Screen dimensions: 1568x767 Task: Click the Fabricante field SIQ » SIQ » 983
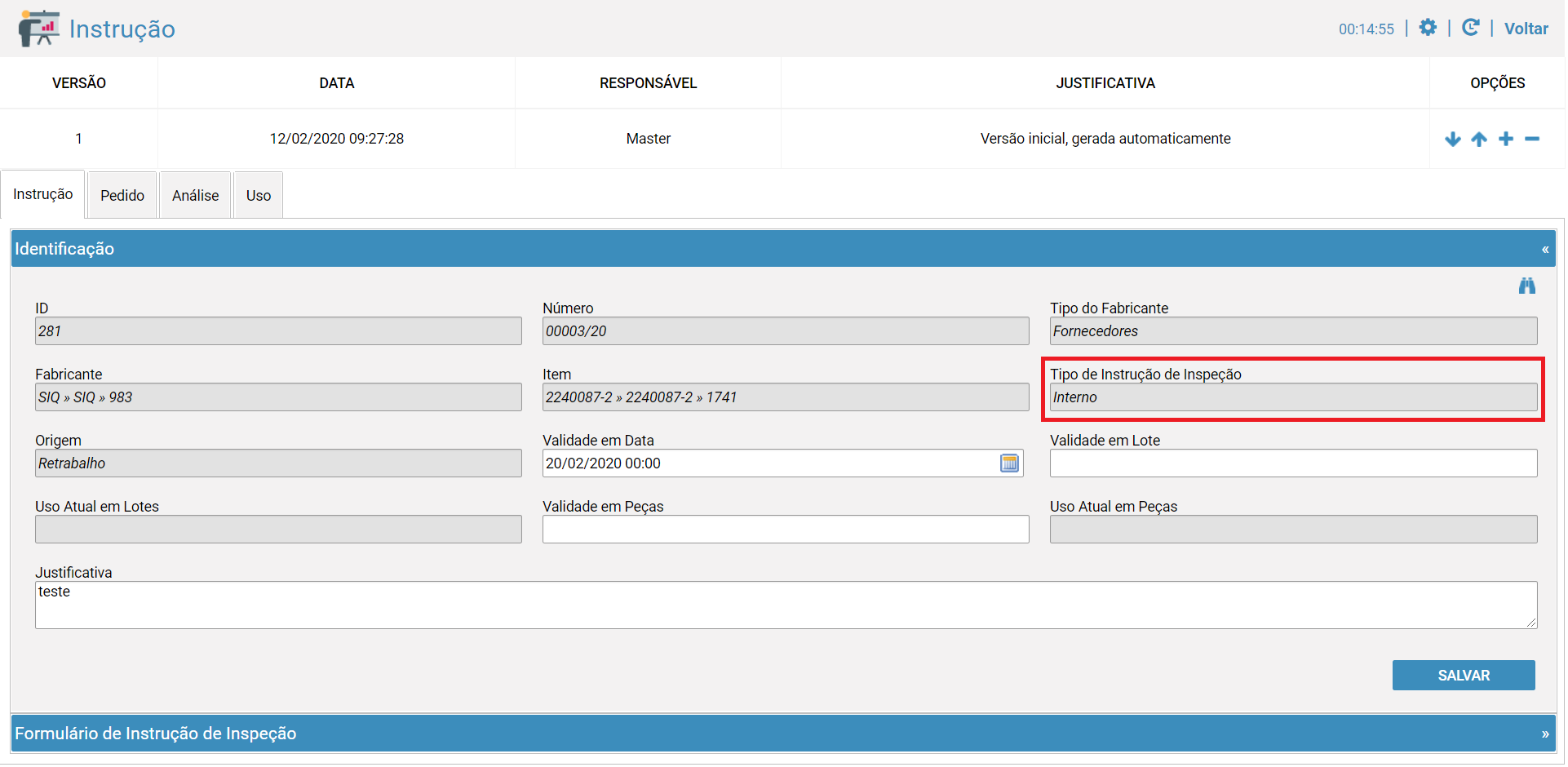coord(278,397)
